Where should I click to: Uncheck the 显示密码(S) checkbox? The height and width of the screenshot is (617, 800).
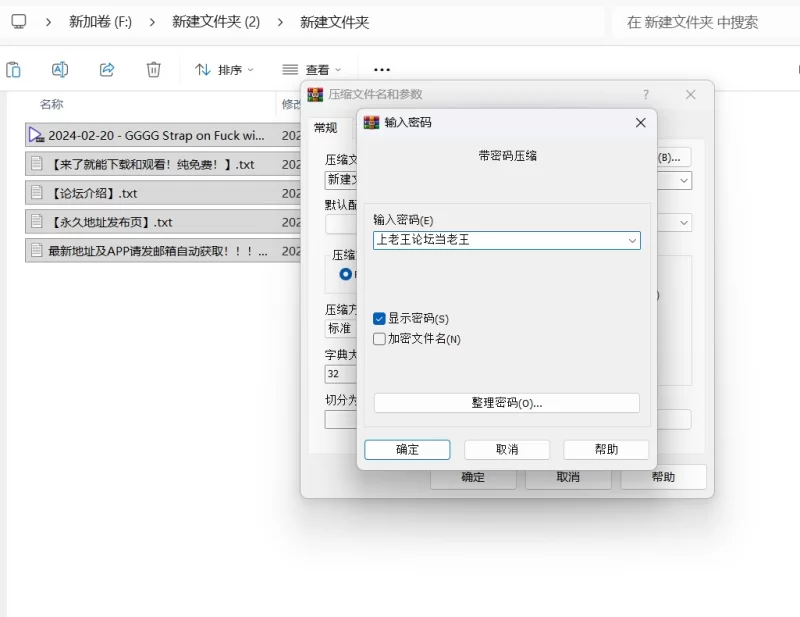point(379,319)
